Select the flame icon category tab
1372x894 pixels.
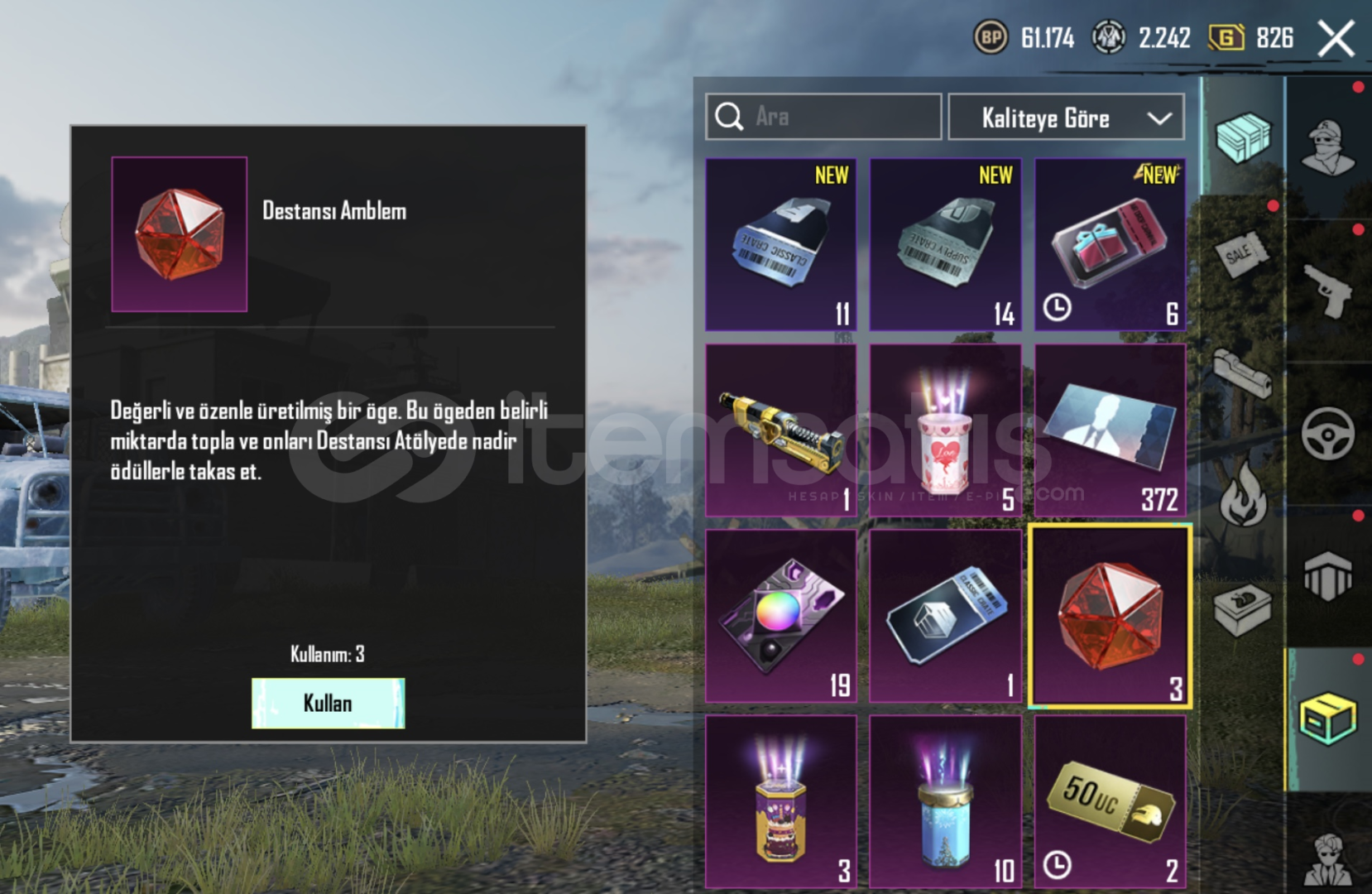pos(1243,493)
